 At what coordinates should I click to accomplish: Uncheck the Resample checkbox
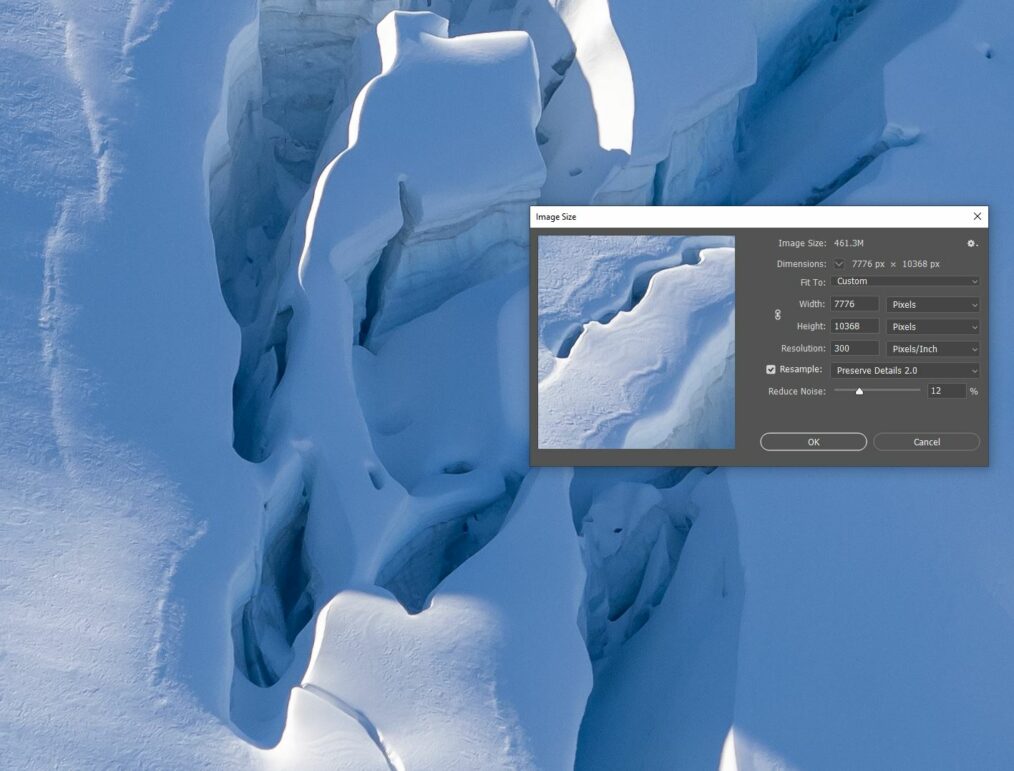click(771, 369)
